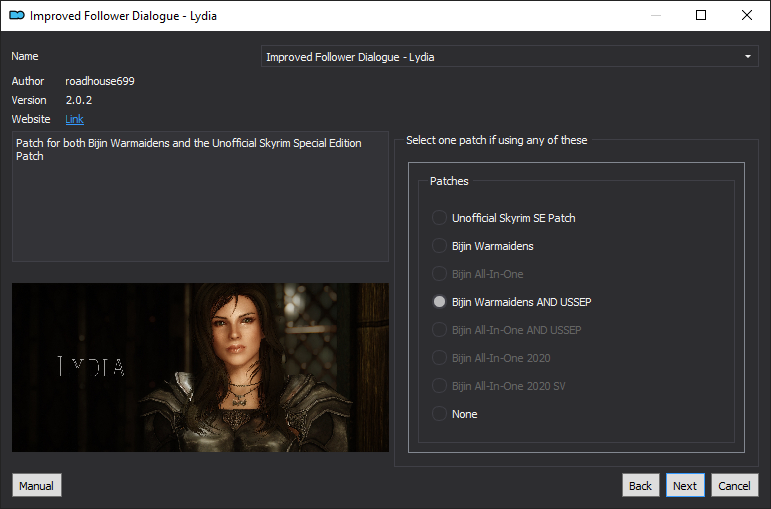Image resolution: width=771 pixels, height=509 pixels.
Task: Go Back to the previous installer page
Action: coord(640,485)
